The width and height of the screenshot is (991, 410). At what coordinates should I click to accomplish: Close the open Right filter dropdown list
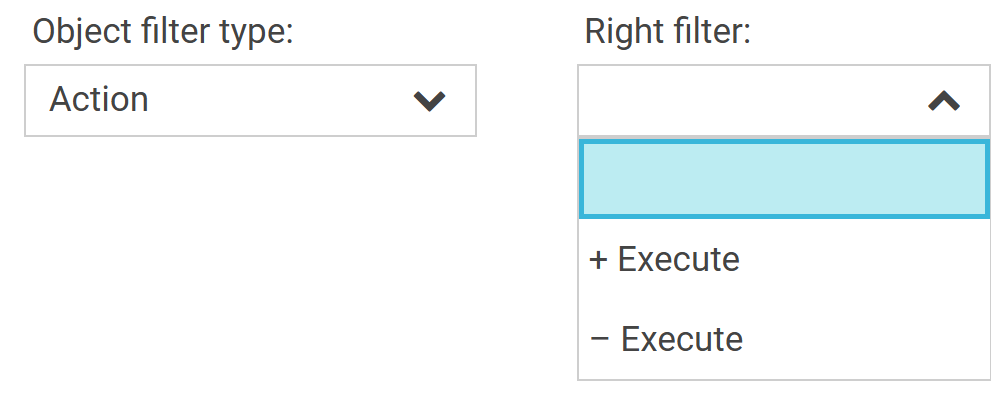click(944, 101)
